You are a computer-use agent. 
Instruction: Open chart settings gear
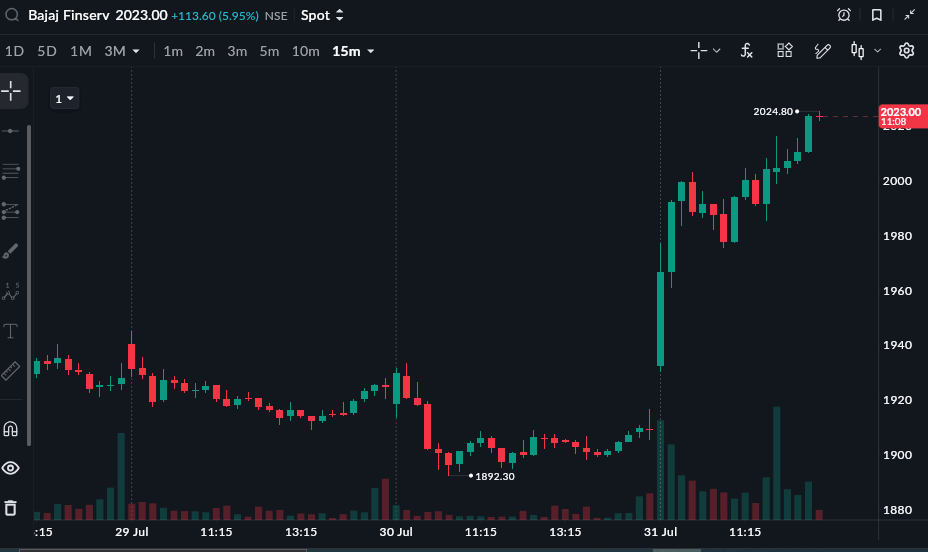coord(906,51)
